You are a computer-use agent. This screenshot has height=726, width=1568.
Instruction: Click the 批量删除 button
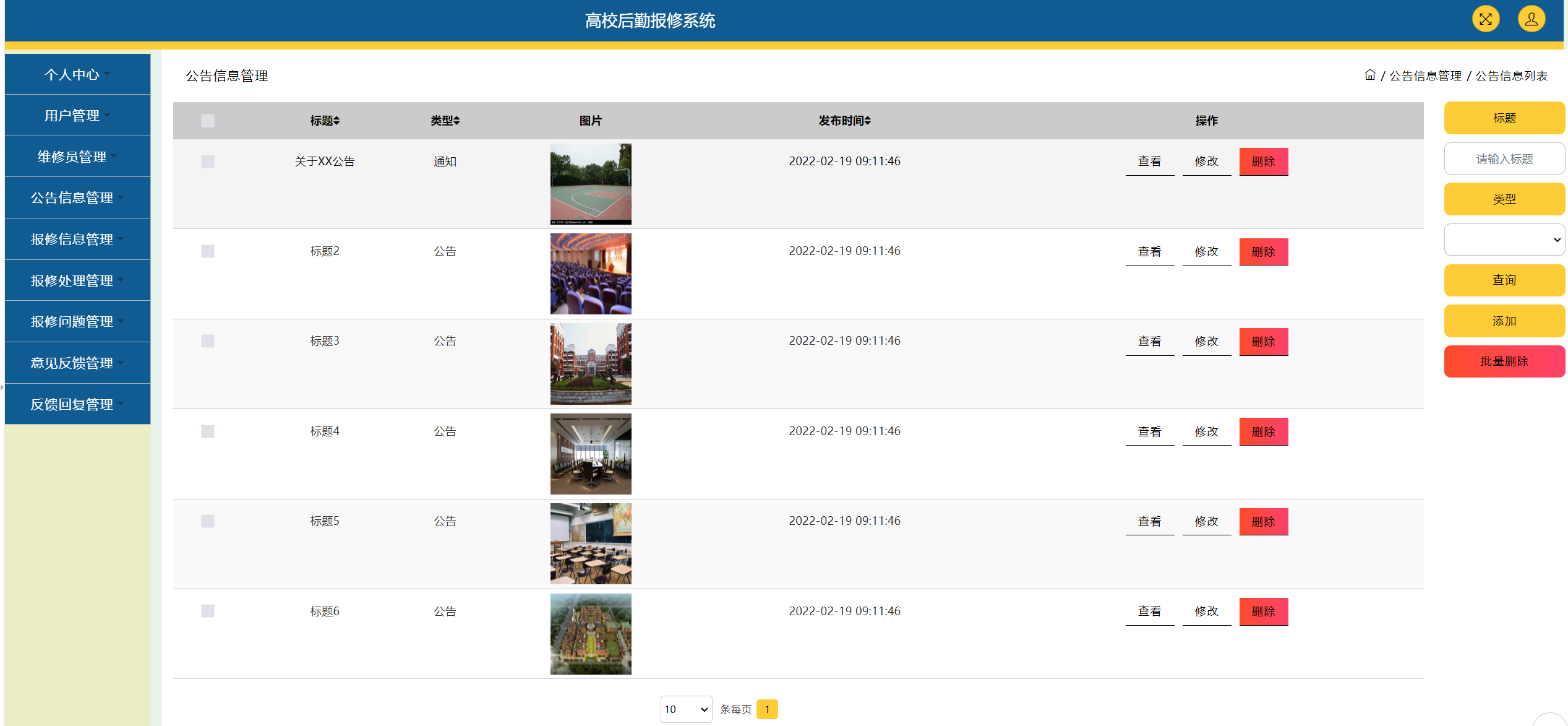pos(1504,361)
